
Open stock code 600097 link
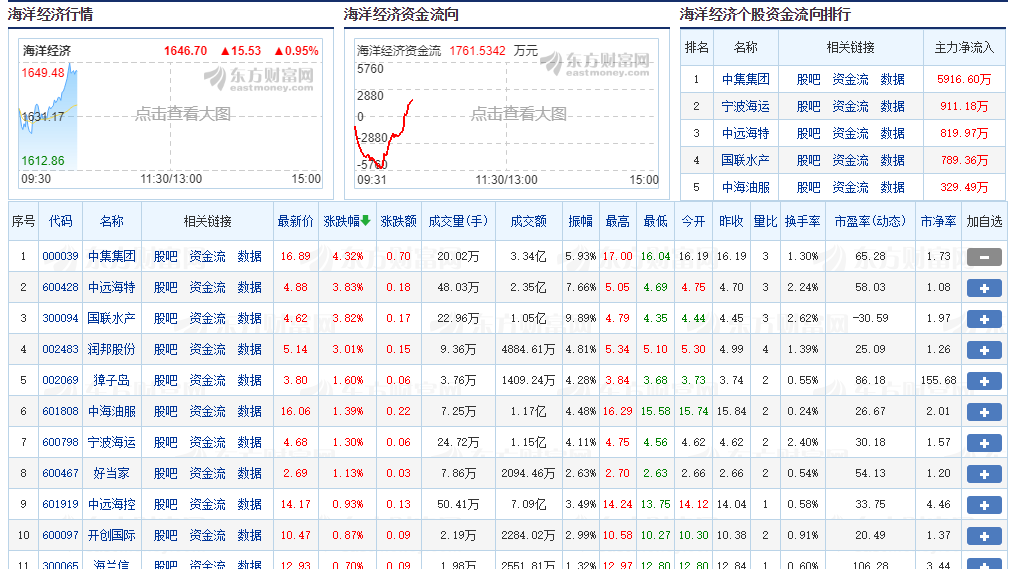coord(60,535)
